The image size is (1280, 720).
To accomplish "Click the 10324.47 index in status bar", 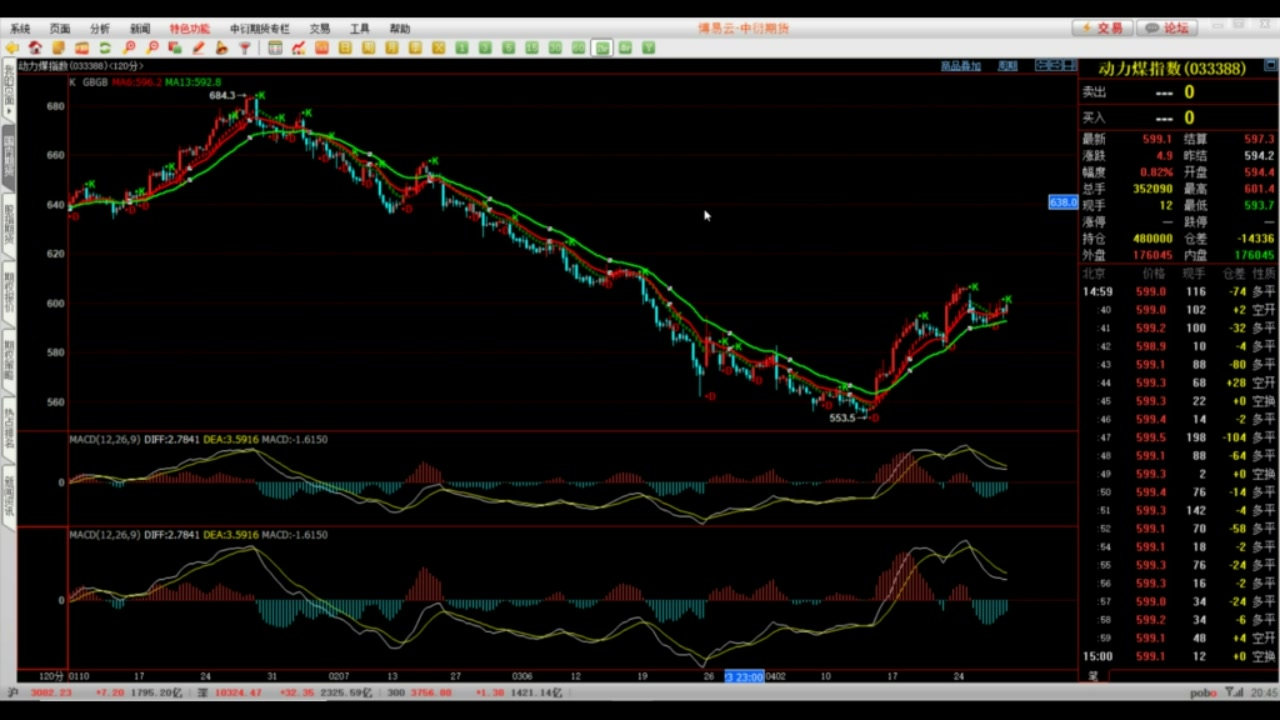I will pos(237,693).
